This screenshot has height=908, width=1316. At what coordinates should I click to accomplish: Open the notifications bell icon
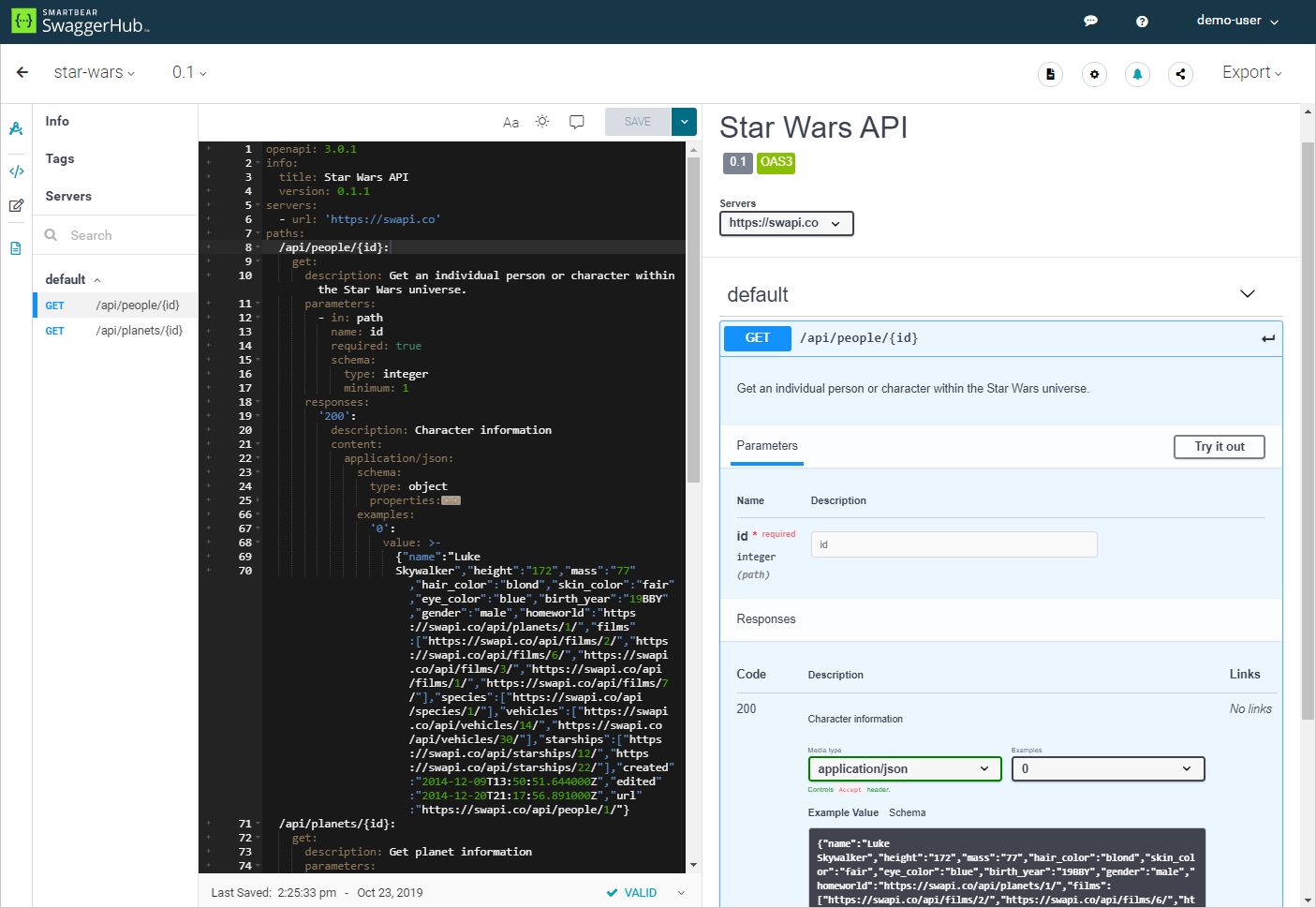click(1137, 74)
